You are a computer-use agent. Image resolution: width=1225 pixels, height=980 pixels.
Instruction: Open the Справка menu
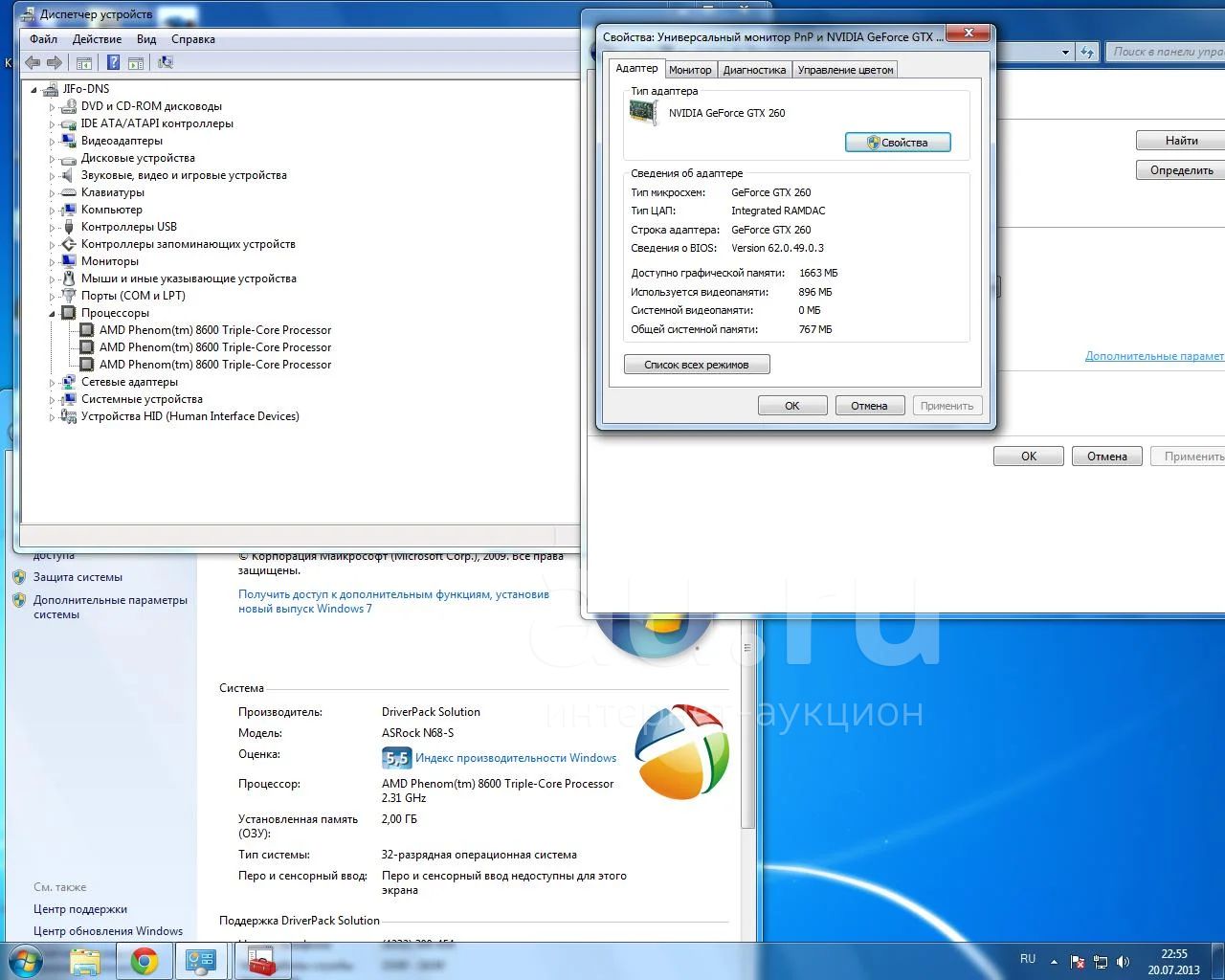193,39
